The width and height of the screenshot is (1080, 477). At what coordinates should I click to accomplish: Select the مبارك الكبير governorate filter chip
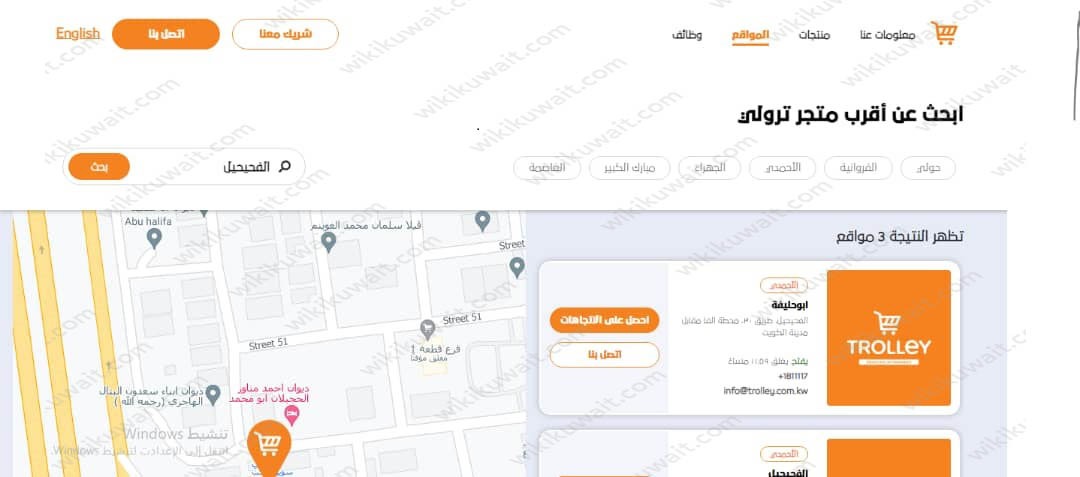[x=629, y=168]
